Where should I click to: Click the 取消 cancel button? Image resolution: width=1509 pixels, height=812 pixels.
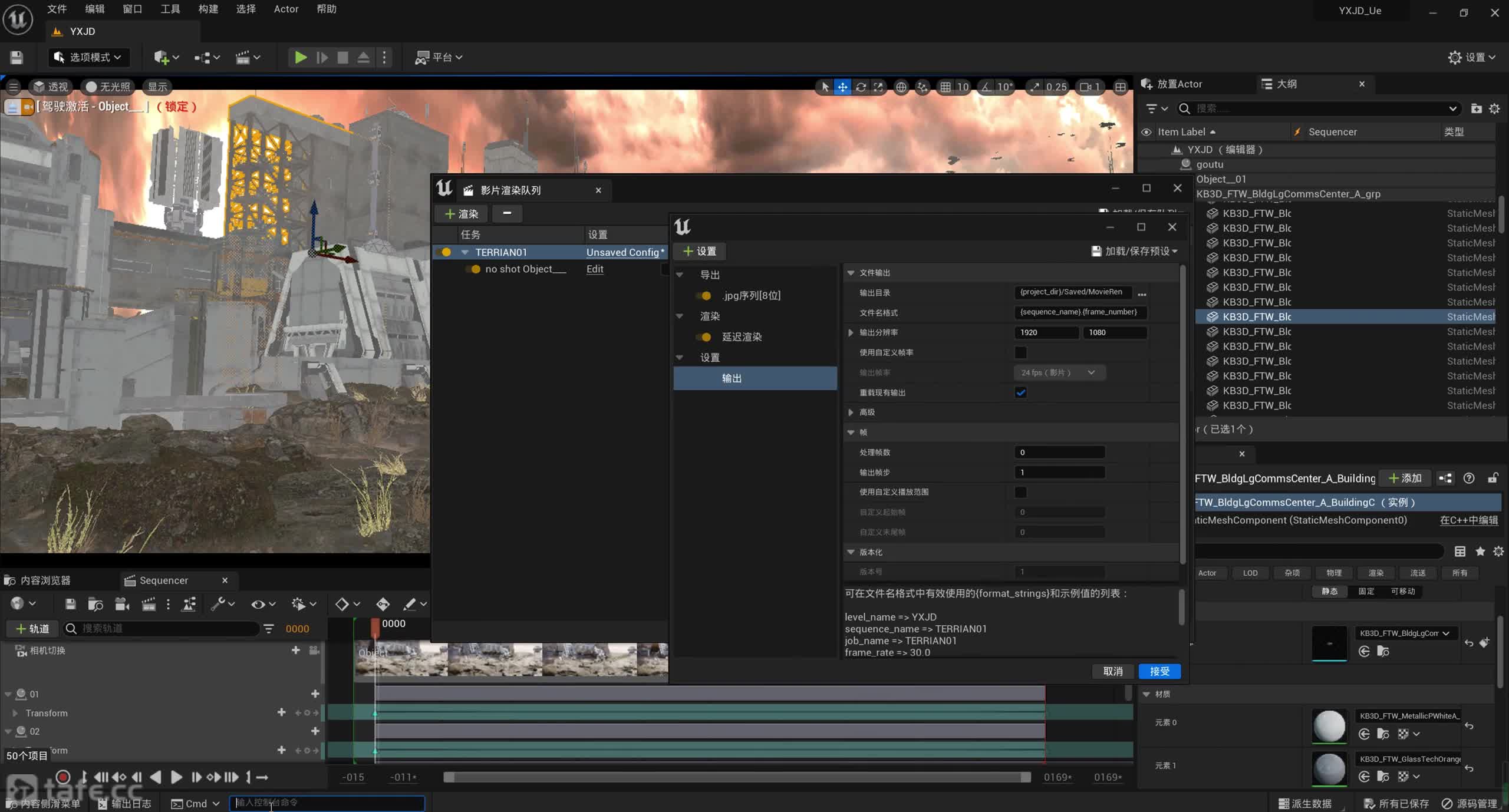tap(1113, 671)
